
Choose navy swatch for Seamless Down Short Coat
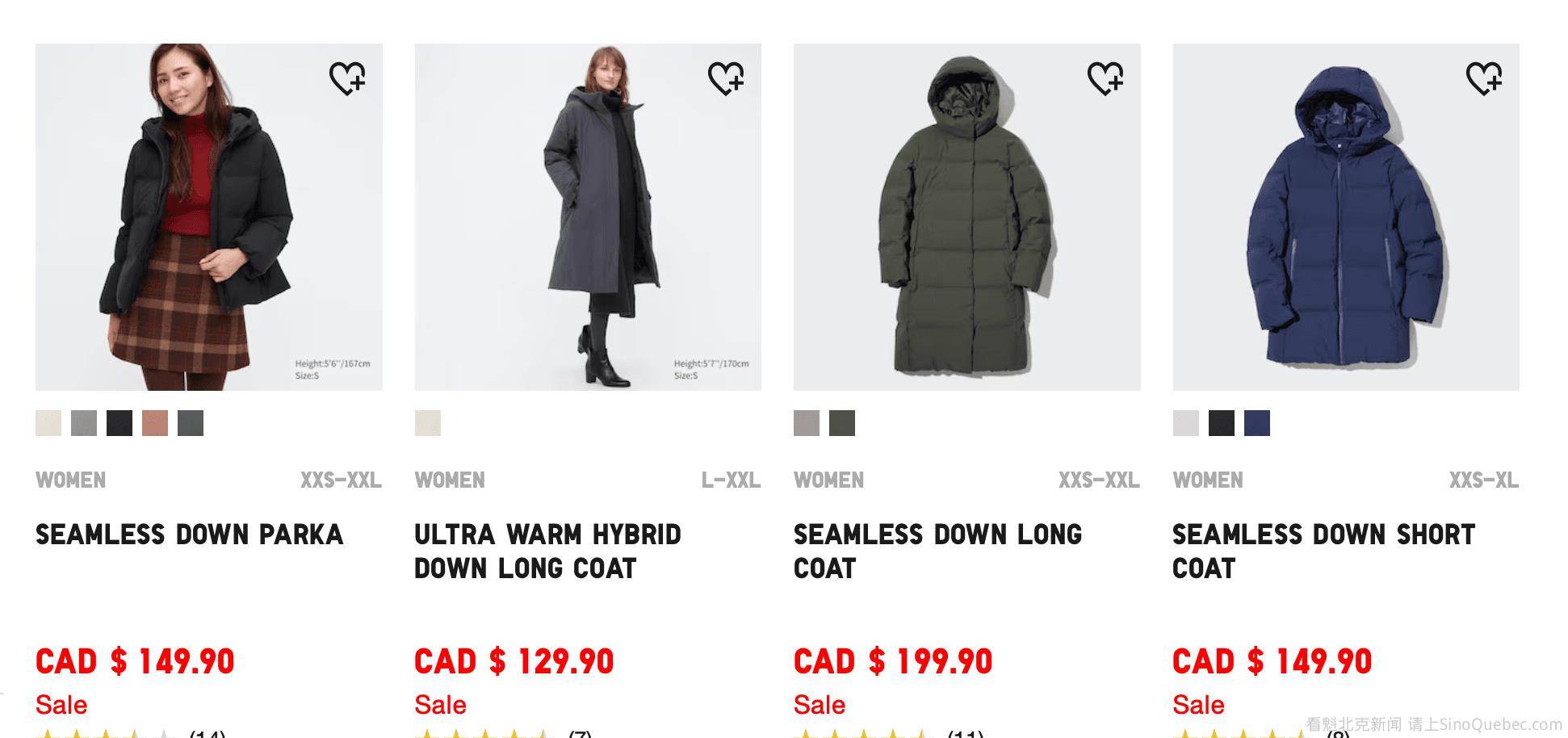[1257, 423]
